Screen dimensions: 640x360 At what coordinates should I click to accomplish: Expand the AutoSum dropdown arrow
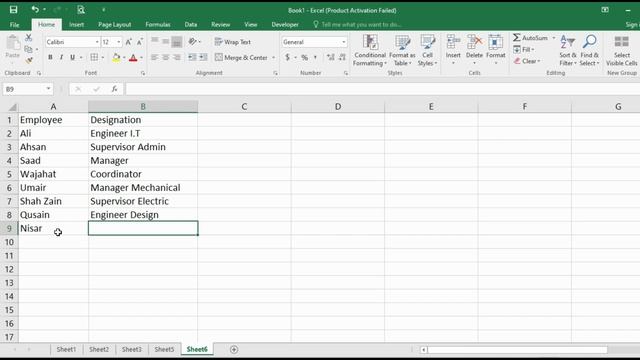(x=554, y=38)
